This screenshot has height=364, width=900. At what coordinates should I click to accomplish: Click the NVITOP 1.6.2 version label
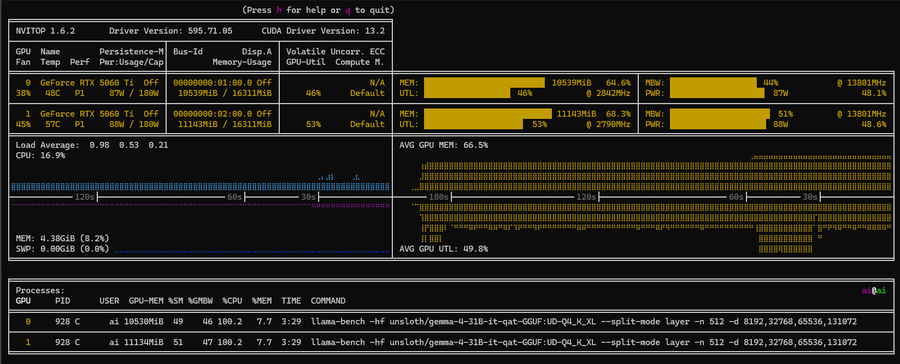click(46, 31)
